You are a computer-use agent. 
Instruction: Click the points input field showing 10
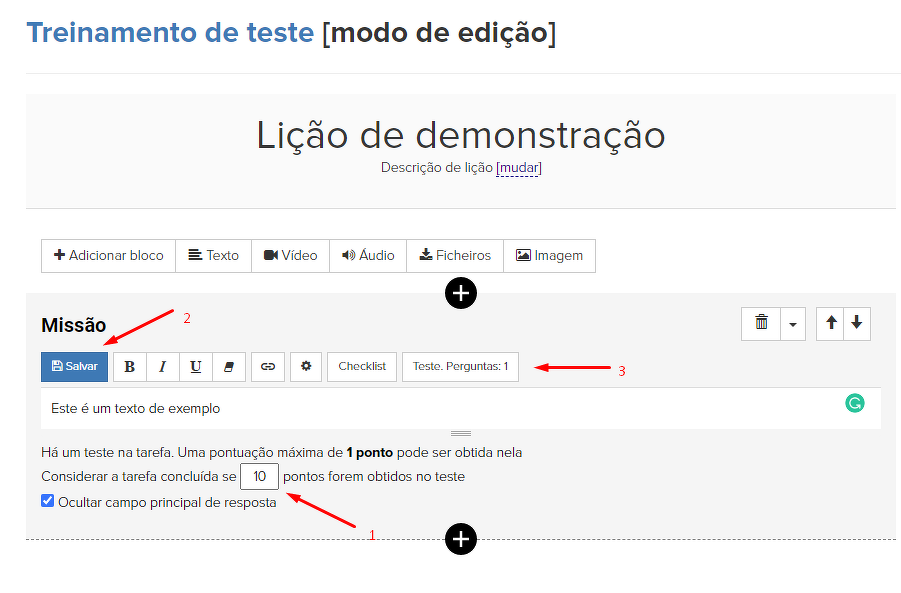(x=259, y=477)
